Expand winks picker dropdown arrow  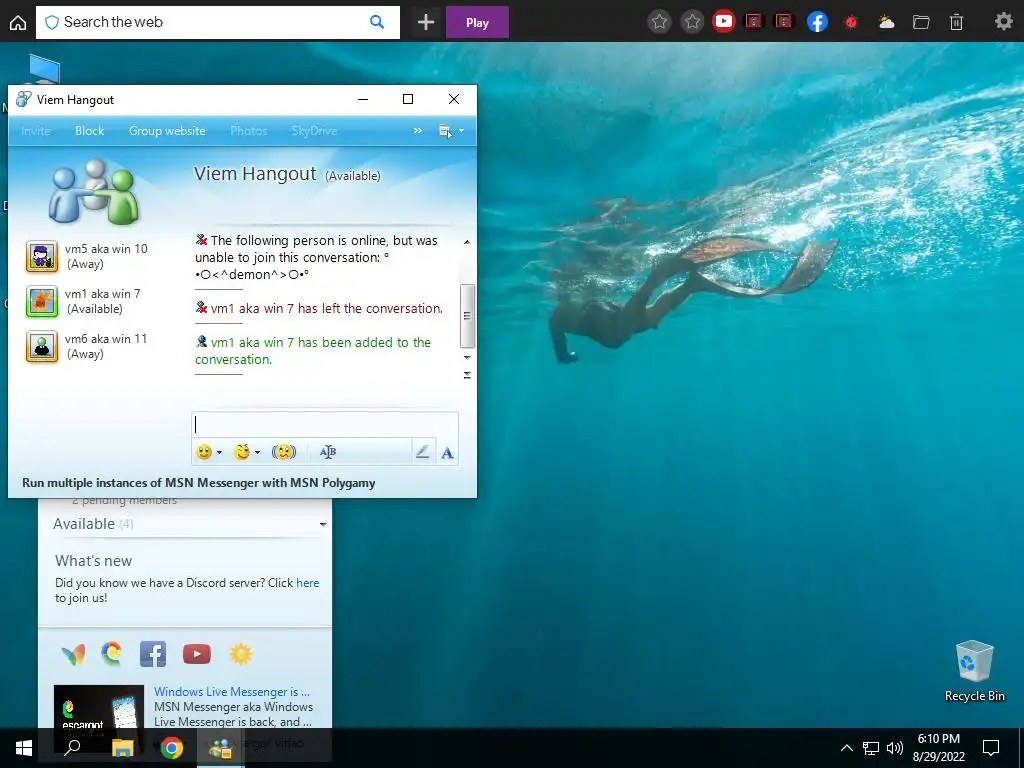[x=257, y=453]
